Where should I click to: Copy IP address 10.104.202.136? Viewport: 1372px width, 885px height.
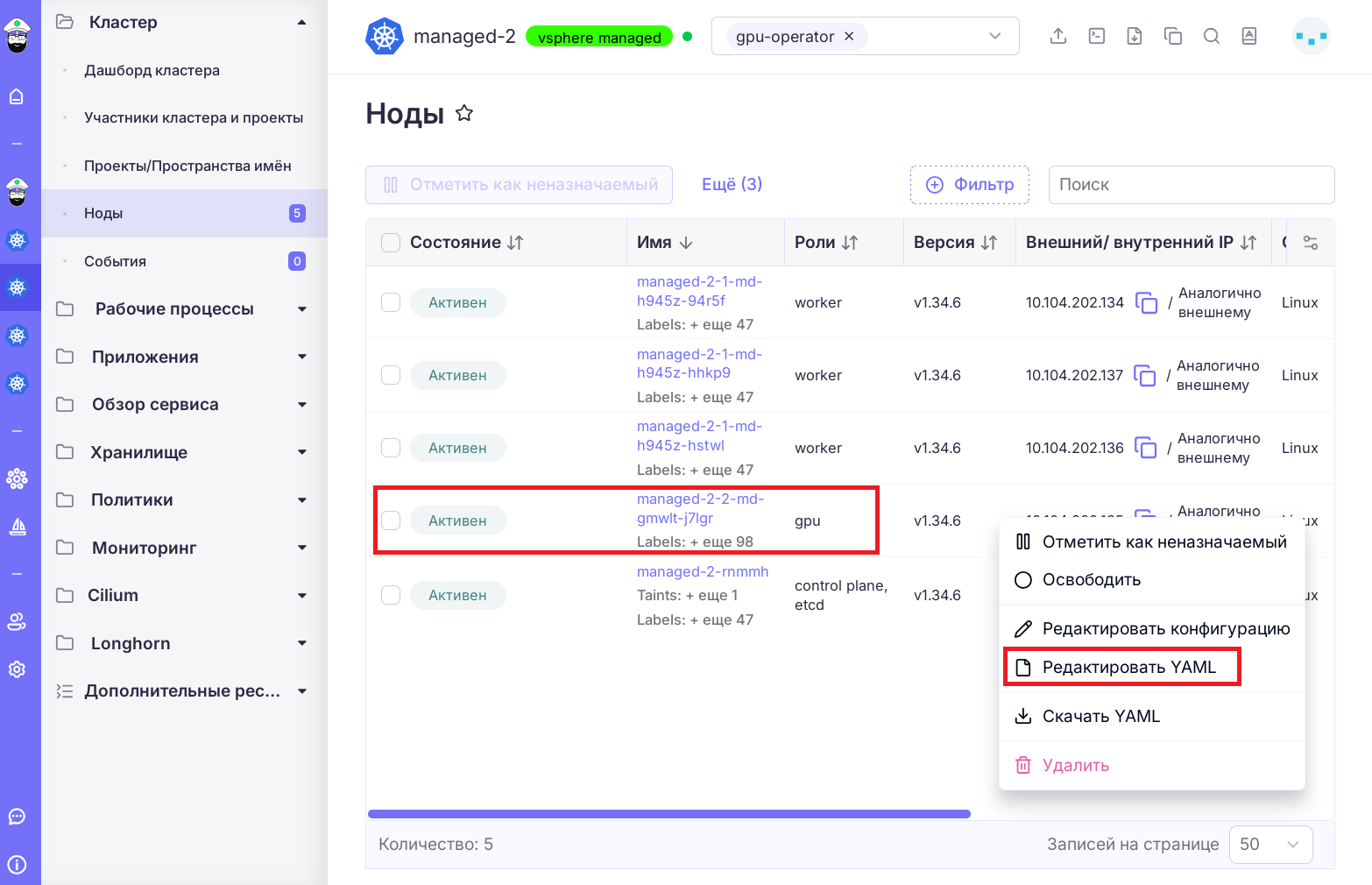pos(1145,448)
